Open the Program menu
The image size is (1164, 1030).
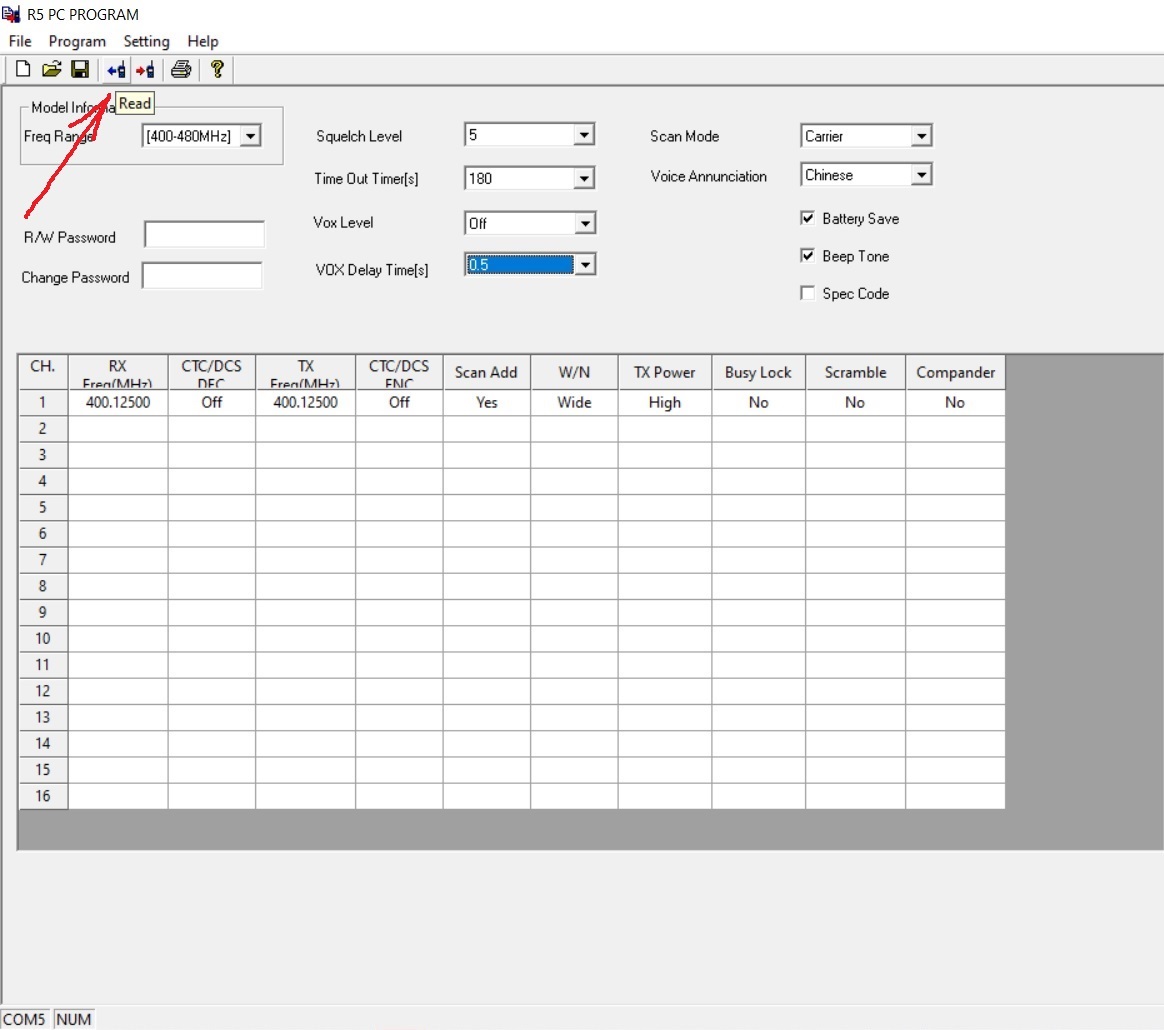pos(77,41)
